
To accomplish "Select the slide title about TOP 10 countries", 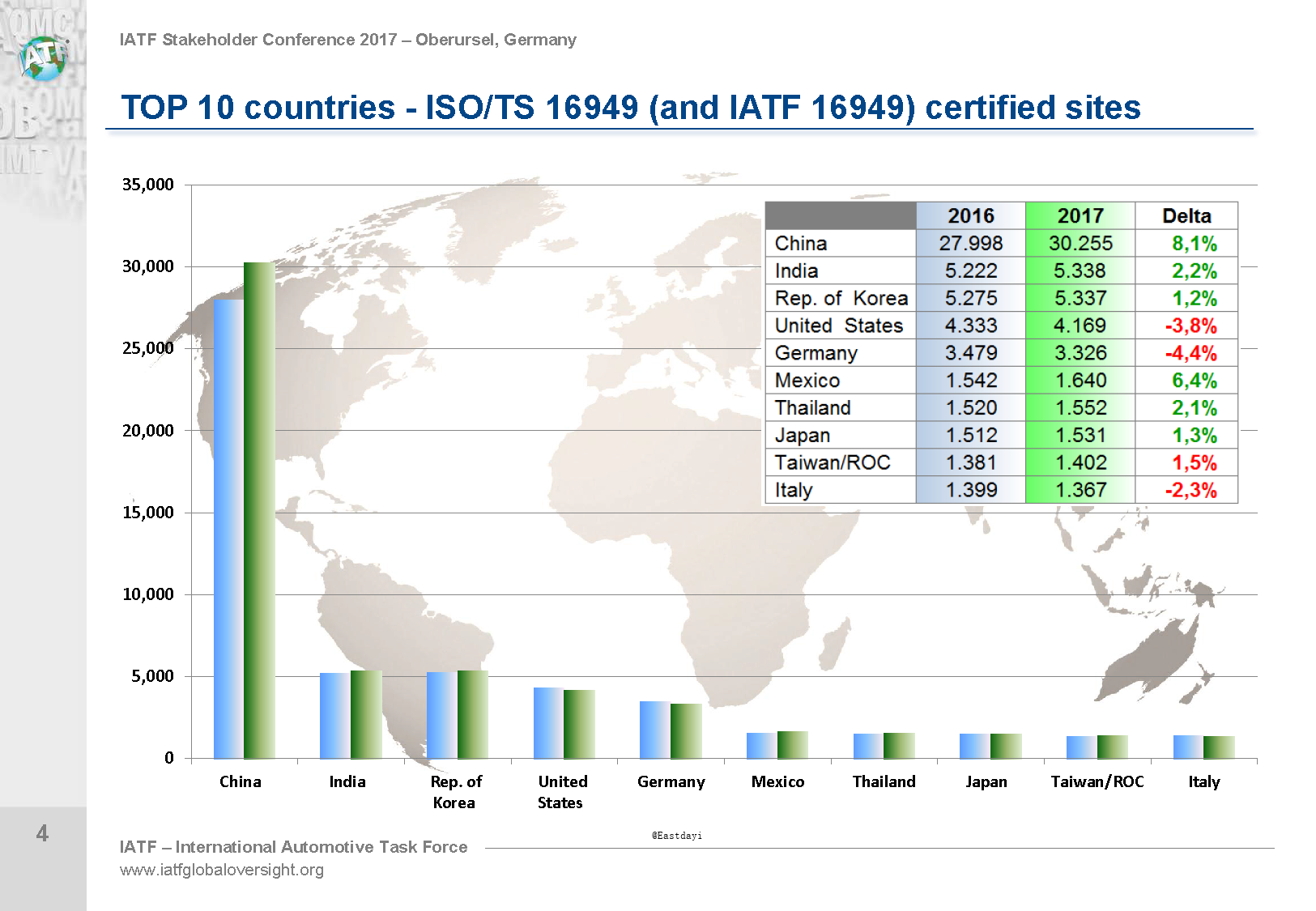I will click(631, 107).
